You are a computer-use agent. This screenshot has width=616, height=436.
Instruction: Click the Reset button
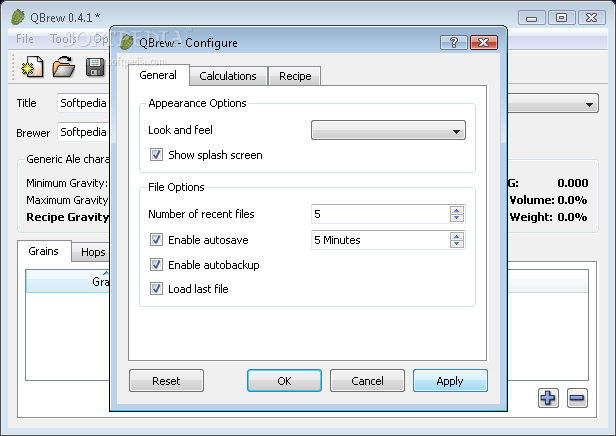166,381
